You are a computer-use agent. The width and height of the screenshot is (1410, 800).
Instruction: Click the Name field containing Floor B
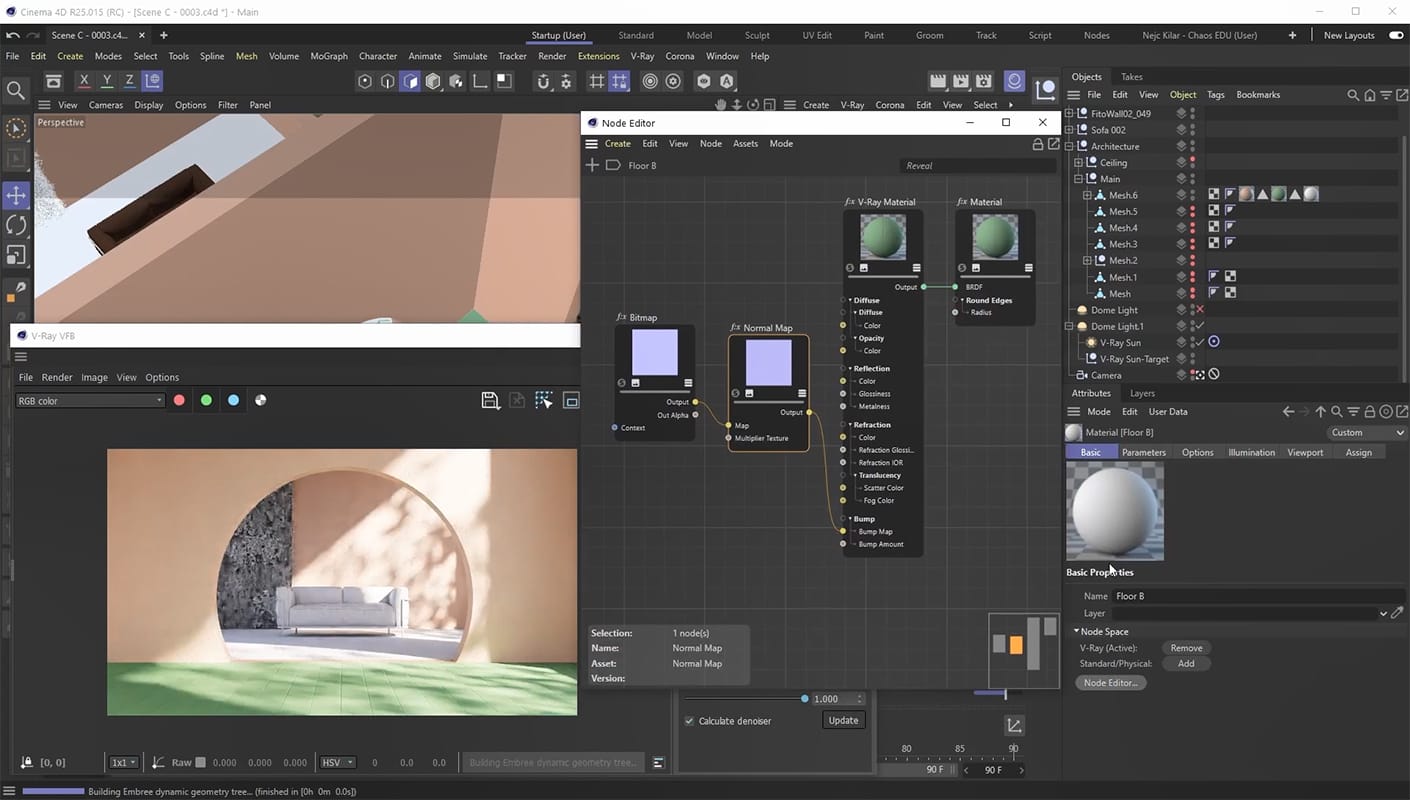pyautogui.click(x=1260, y=596)
